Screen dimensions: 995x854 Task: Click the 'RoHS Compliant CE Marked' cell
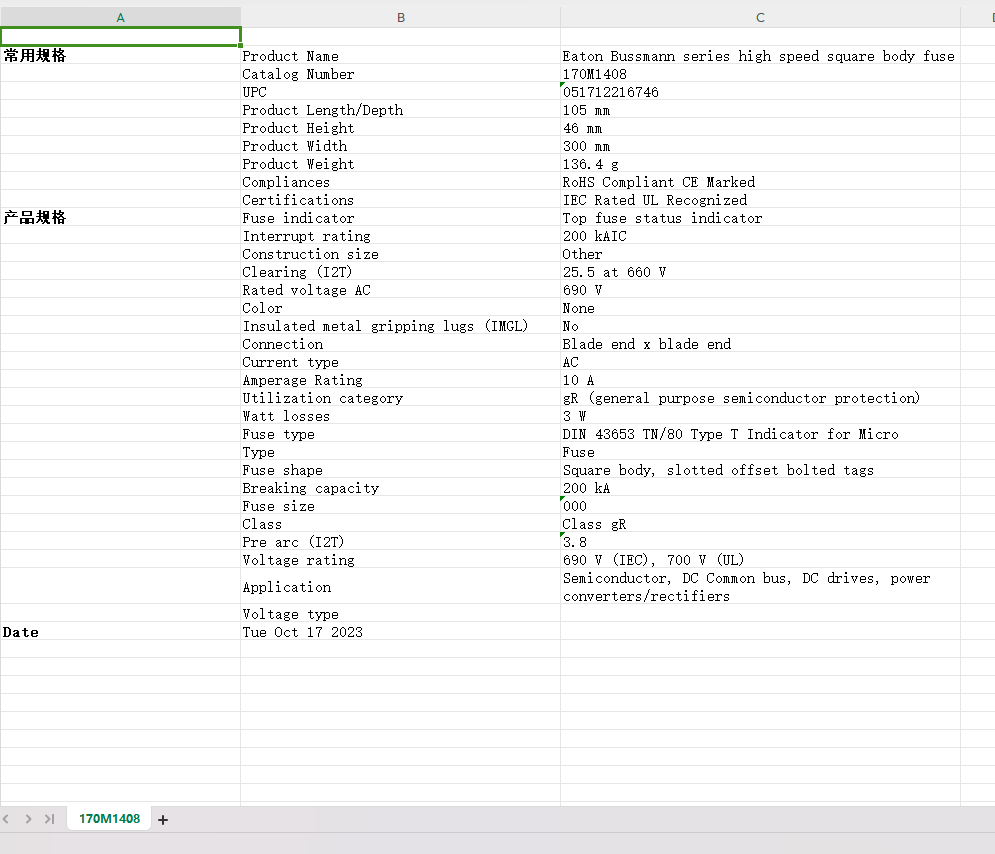point(760,182)
